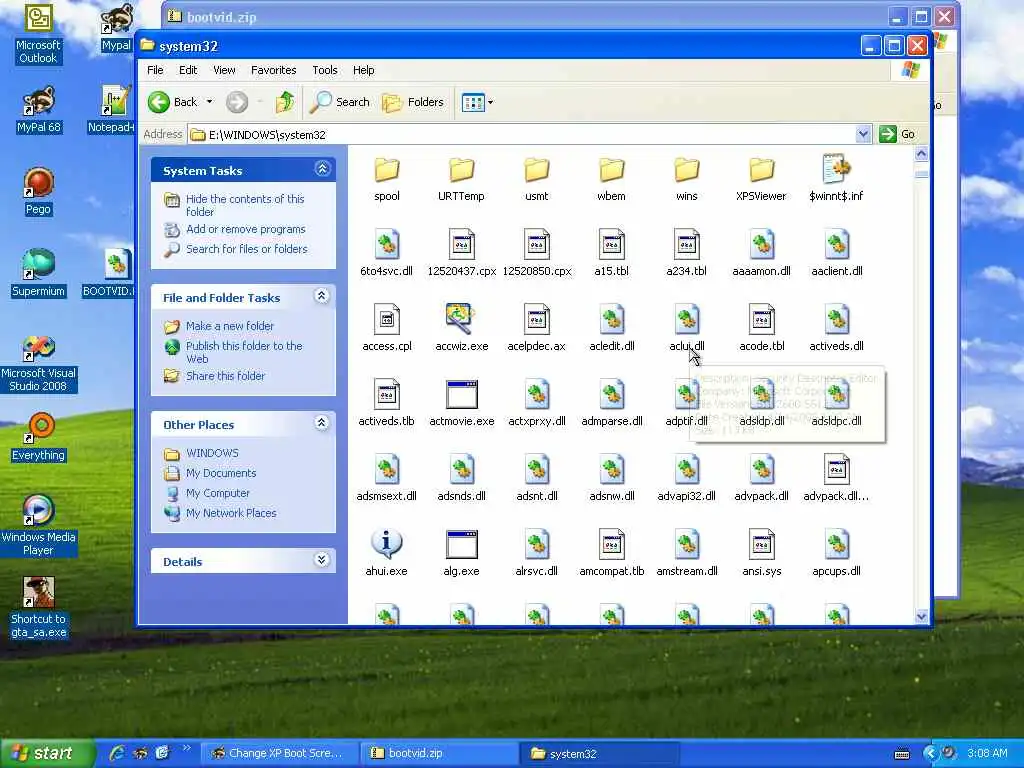
Task: Open the File menu
Action: (155, 70)
